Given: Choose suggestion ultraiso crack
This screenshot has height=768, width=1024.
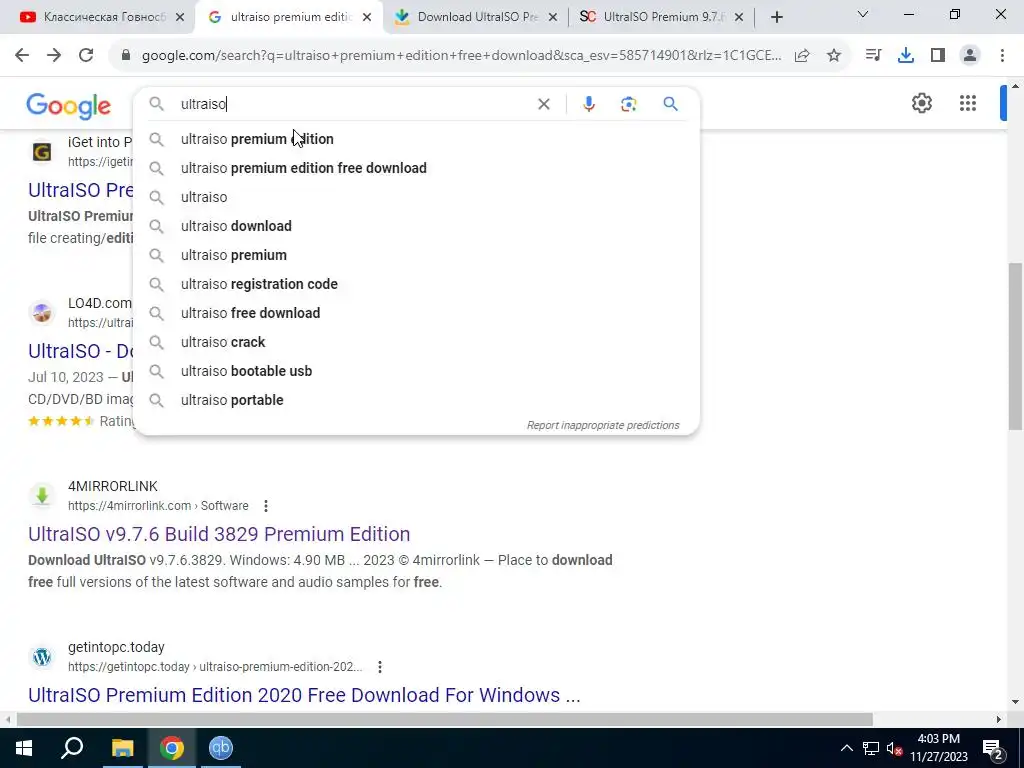Looking at the screenshot, I should tap(416, 342).
